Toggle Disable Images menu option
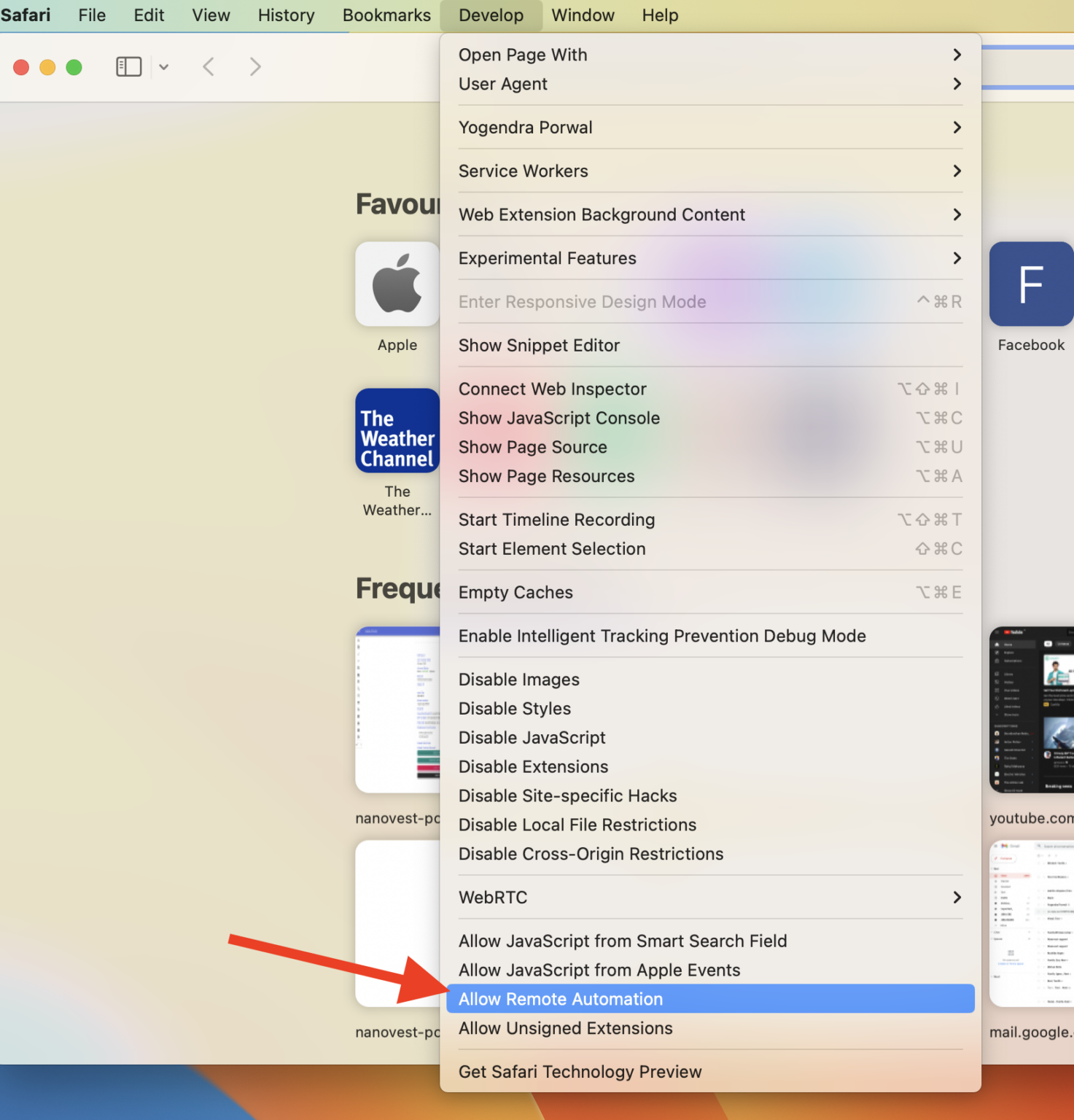The height and width of the screenshot is (1120, 1074). click(x=518, y=680)
